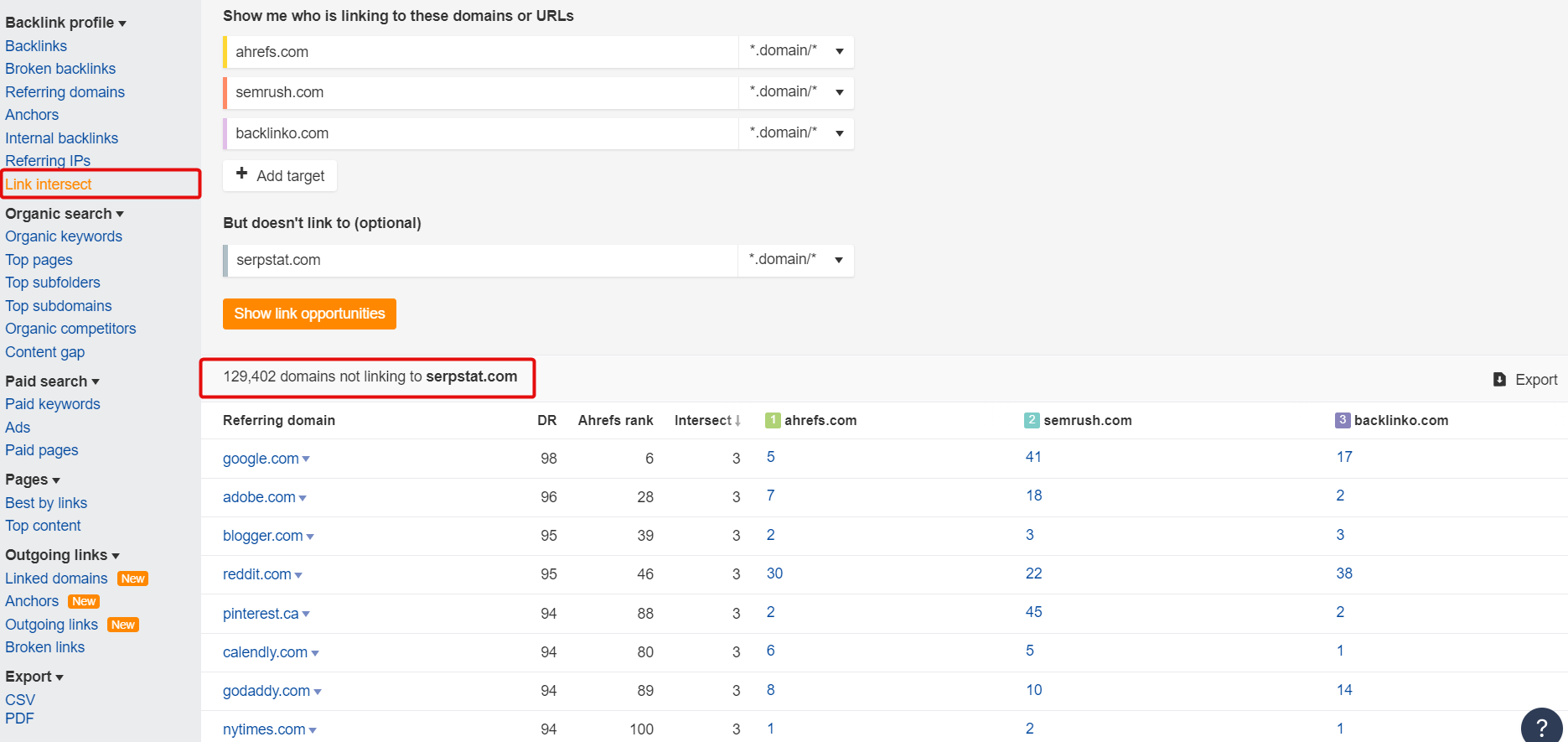
Task: Sort by Ahrefs rank column header
Action: tap(615, 420)
